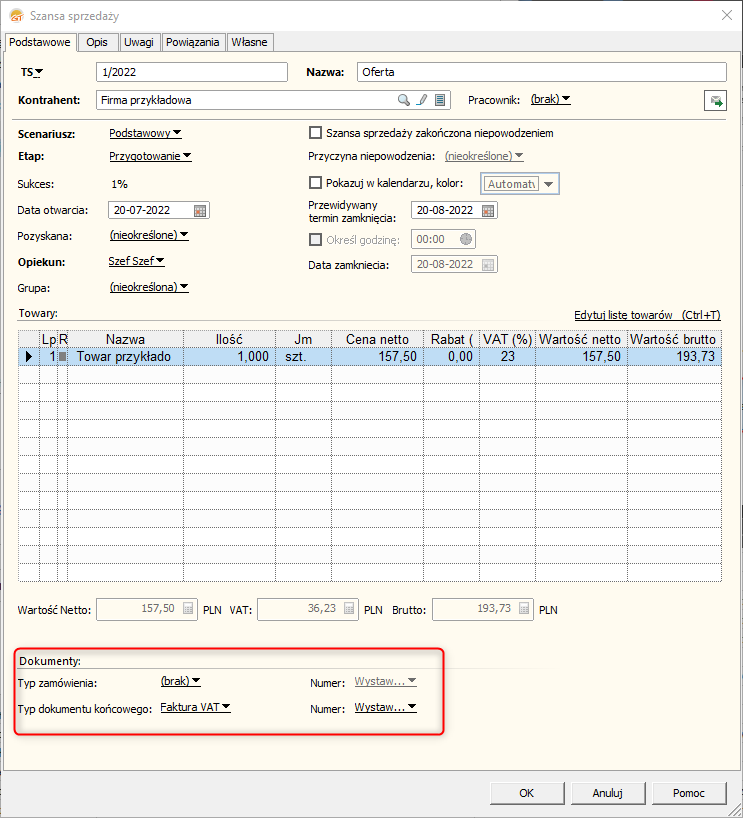Click the Rabat cell showing 0,00
The width and height of the screenshot is (743, 818).
[x=451, y=357]
